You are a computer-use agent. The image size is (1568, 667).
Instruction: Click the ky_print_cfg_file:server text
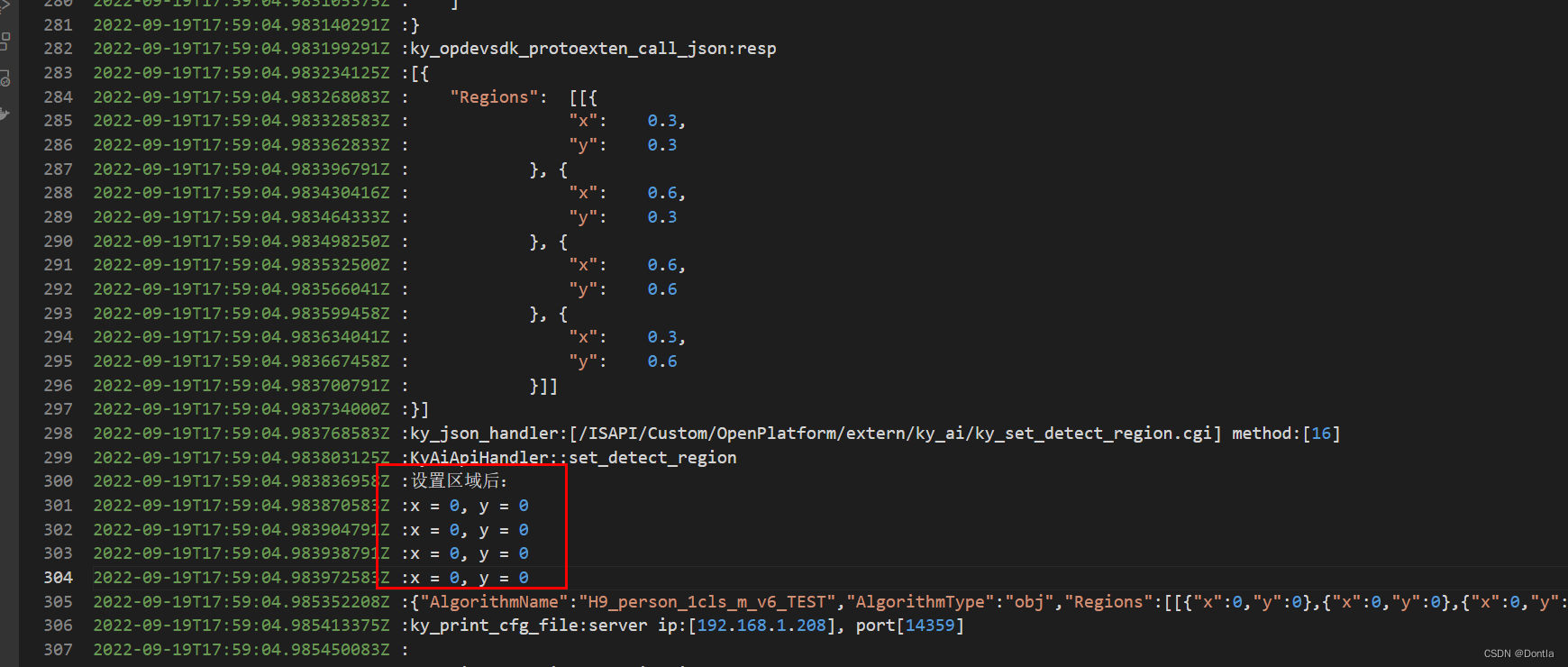[x=529, y=626]
